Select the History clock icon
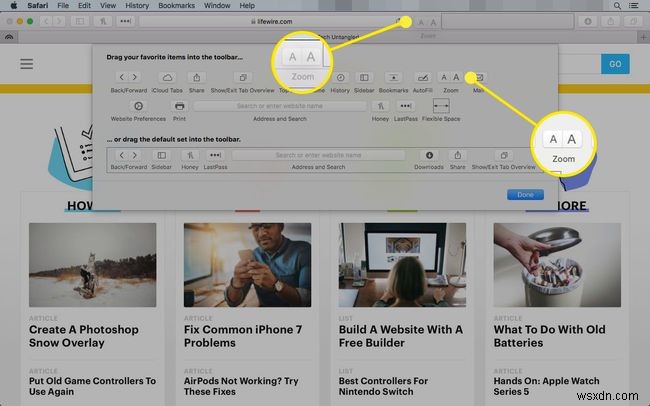650x406 pixels. coord(340,78)
